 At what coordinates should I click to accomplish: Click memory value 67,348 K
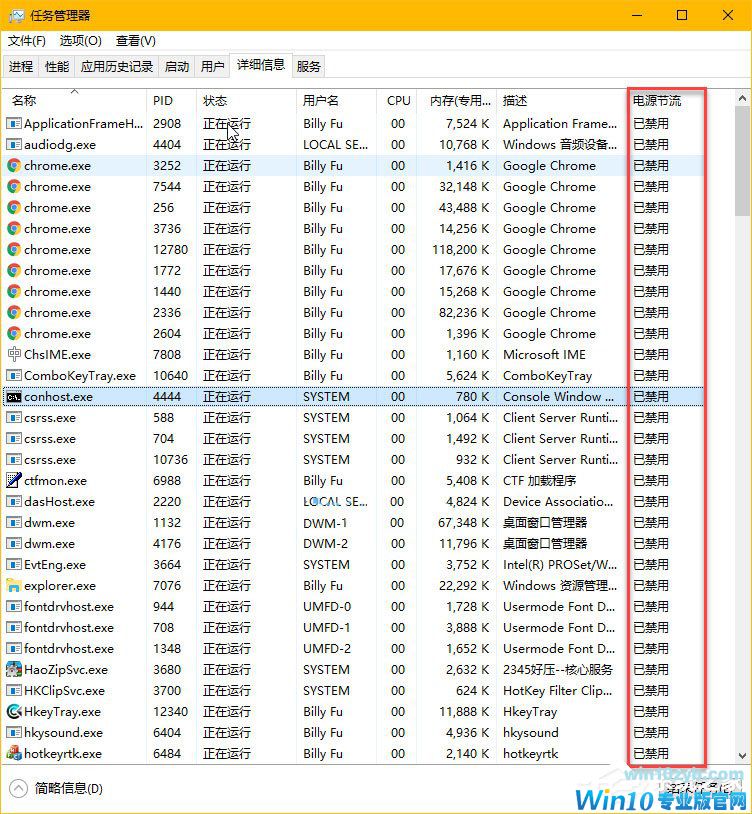coord(464,522)
